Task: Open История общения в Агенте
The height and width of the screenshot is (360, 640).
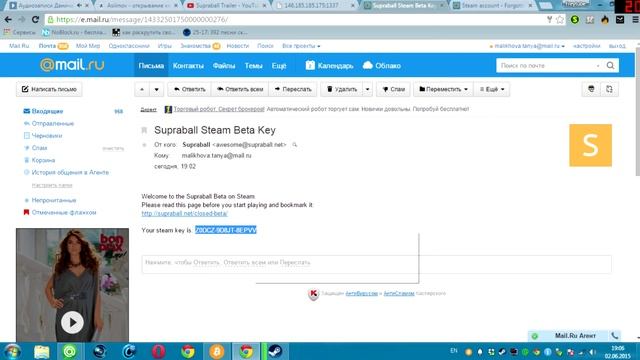Action: point(70,172)
